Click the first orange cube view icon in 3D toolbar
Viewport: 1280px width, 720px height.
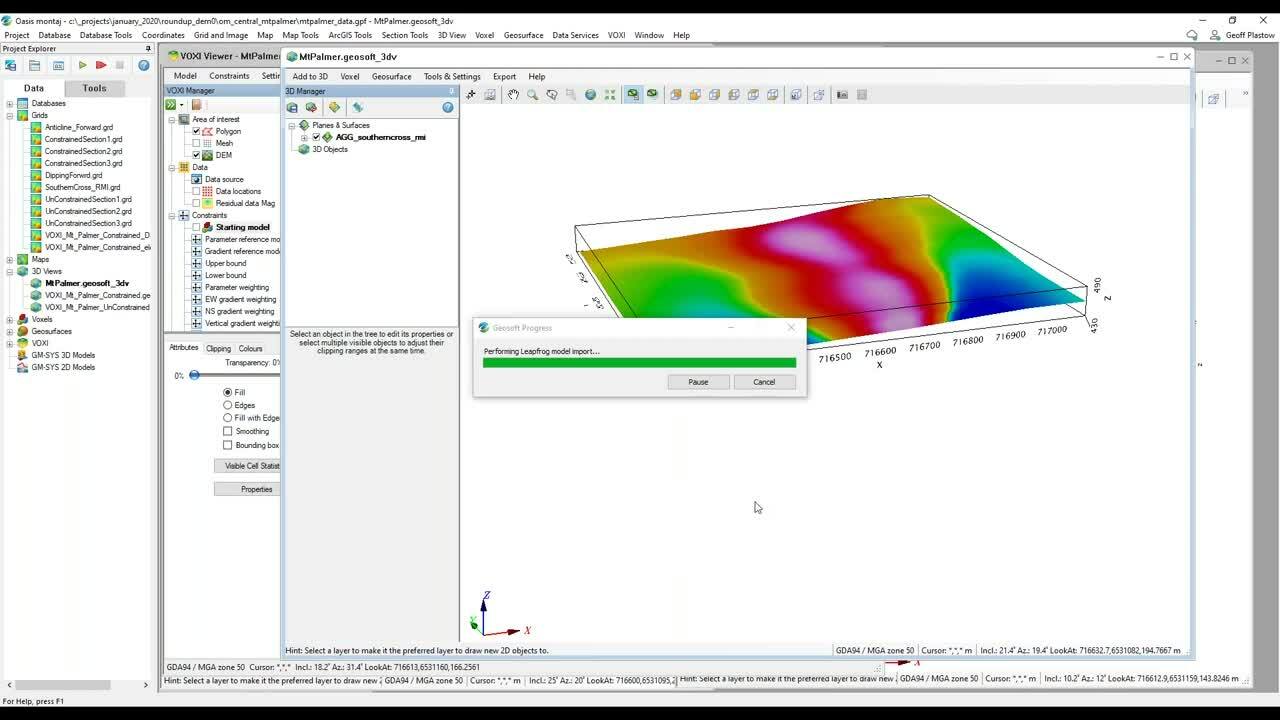[676, 94]
